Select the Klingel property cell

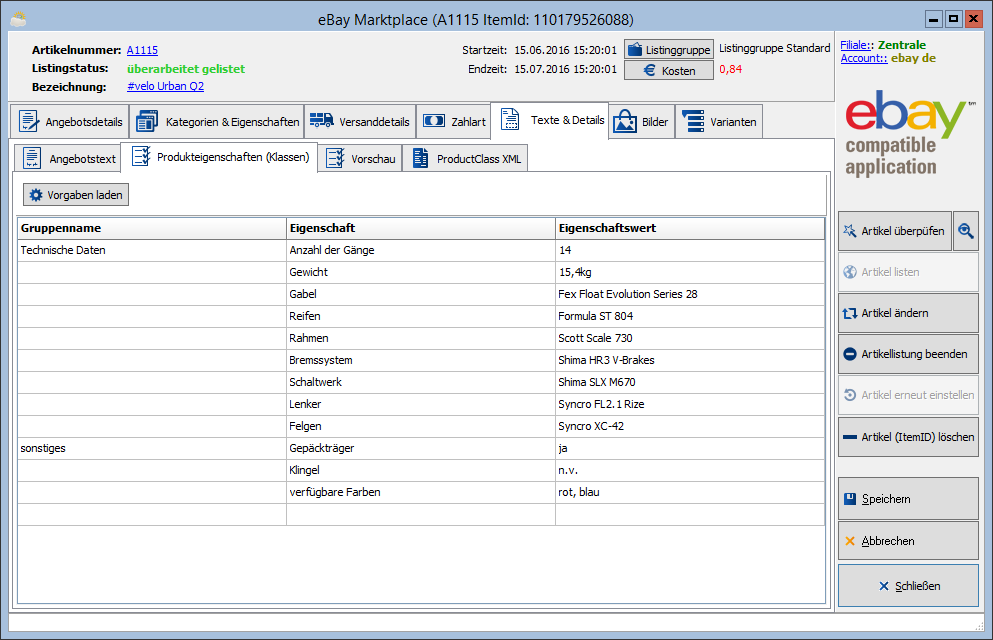pos(421,470)
